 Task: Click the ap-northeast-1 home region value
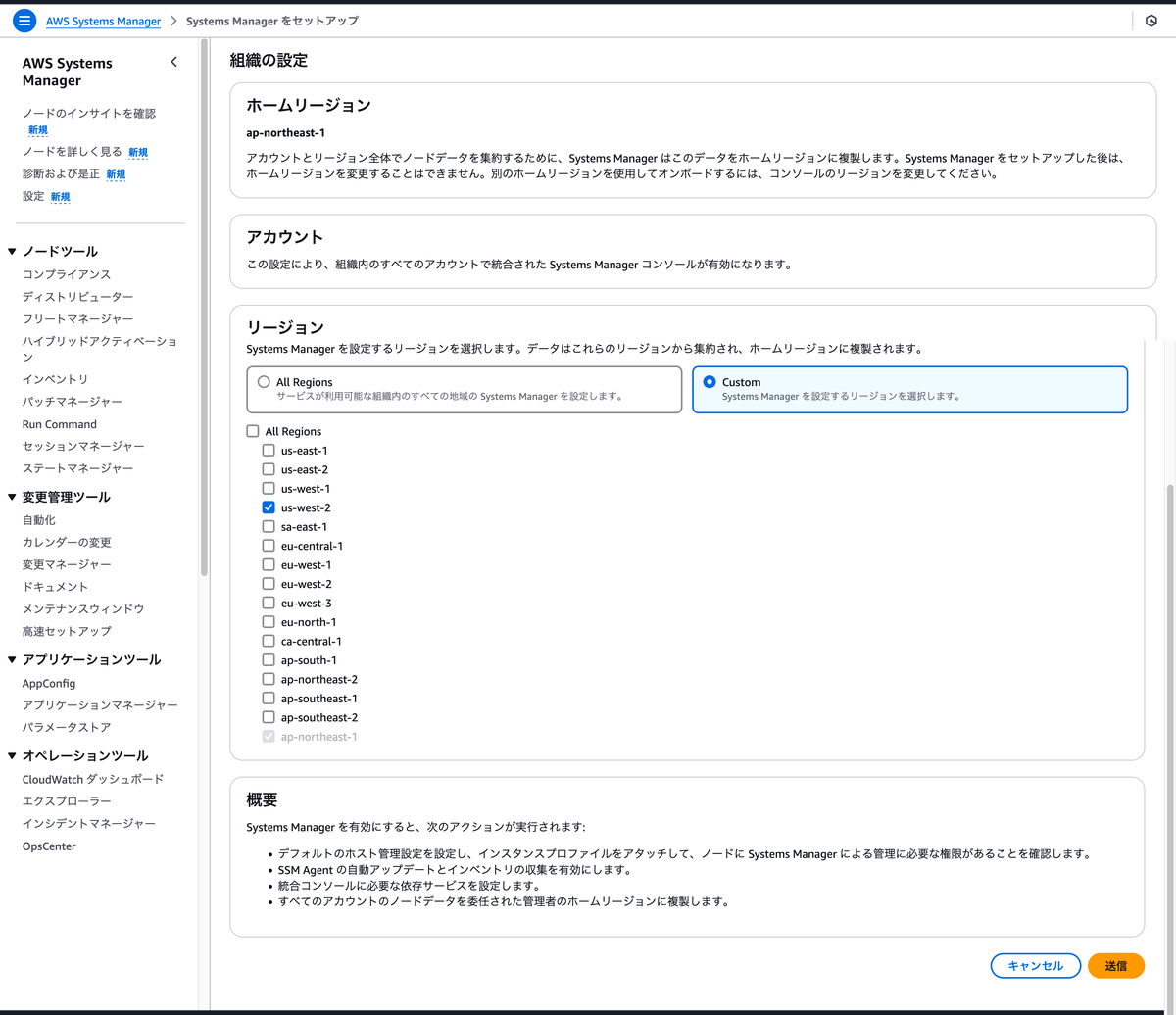coord(286,132)
